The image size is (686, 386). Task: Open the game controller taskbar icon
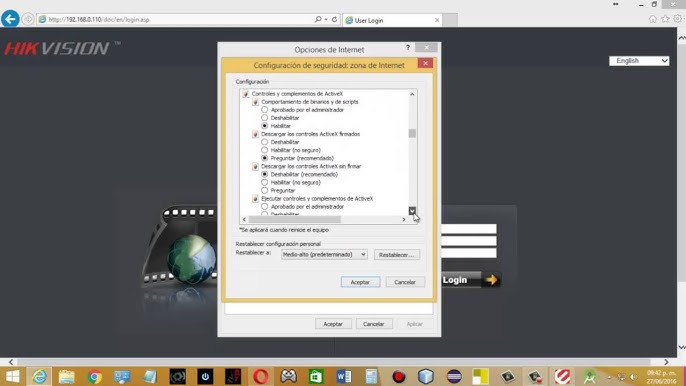pos(288,376)
